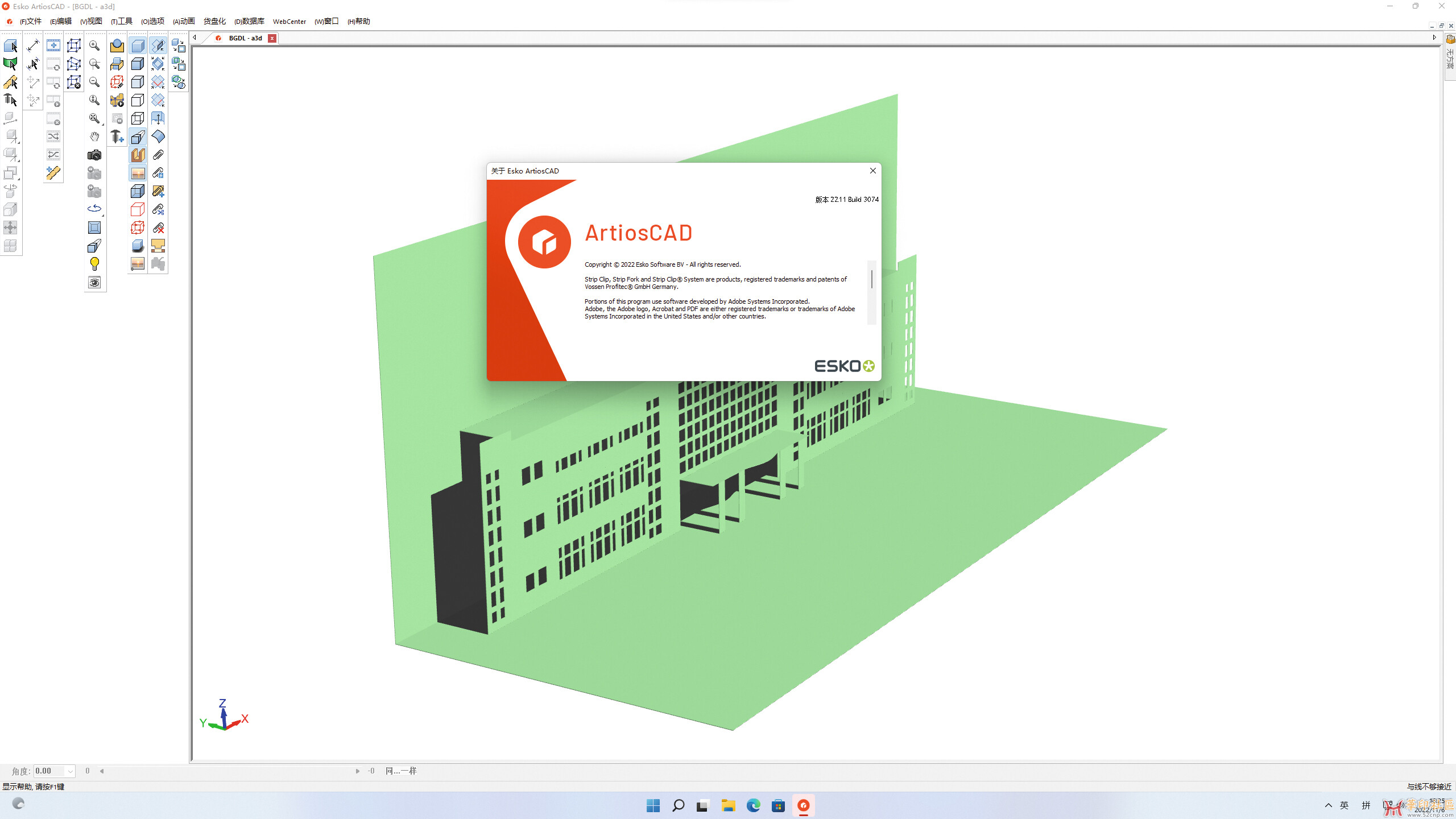The width and height of the screenshot is (1456, 819).
Task: Select the Pan hand tool
Action: 94,136
